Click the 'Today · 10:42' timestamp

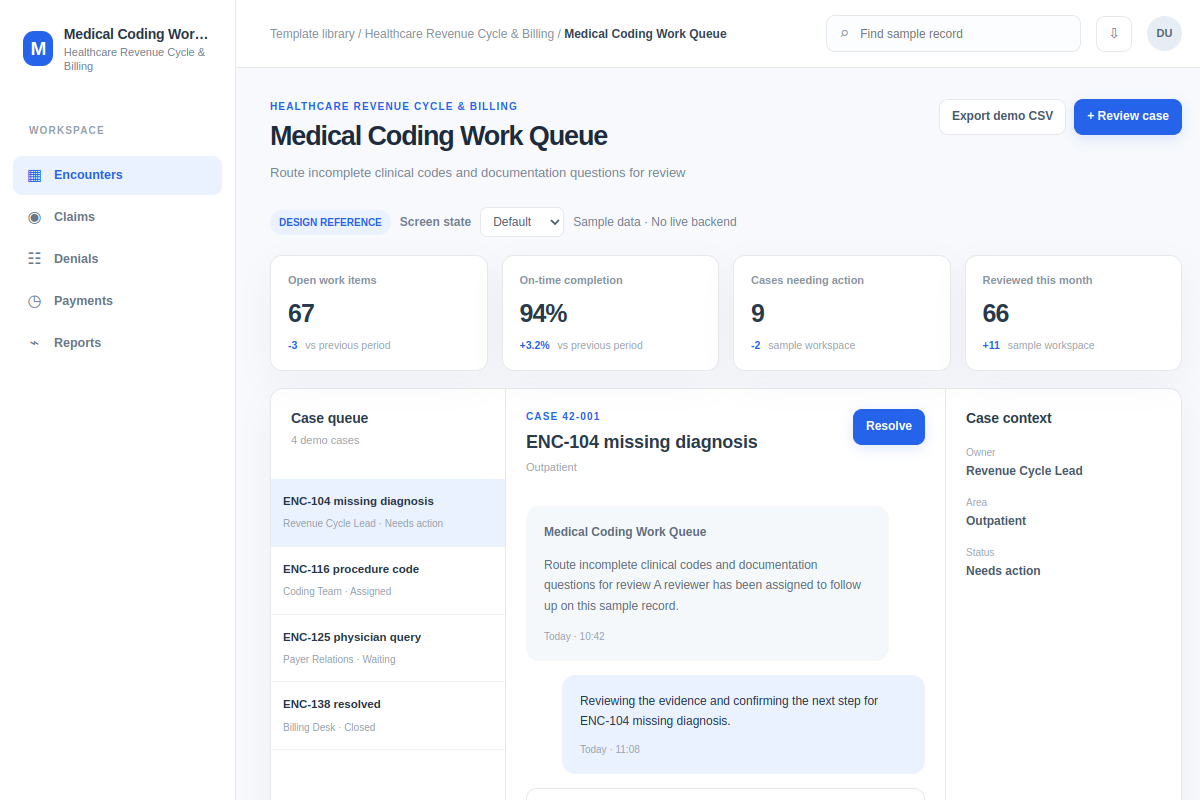(574, 636)
